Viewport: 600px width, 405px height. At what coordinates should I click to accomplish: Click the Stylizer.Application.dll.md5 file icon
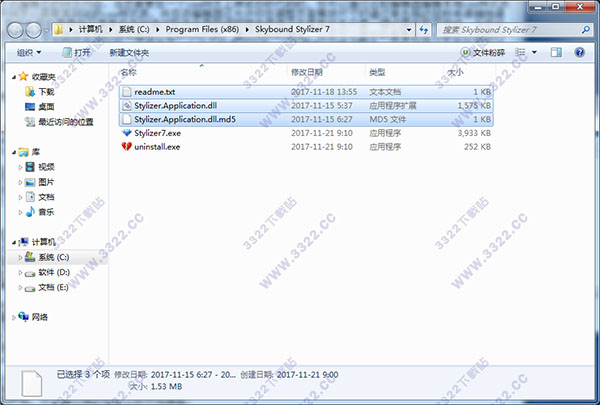click(x=127, y=119)
